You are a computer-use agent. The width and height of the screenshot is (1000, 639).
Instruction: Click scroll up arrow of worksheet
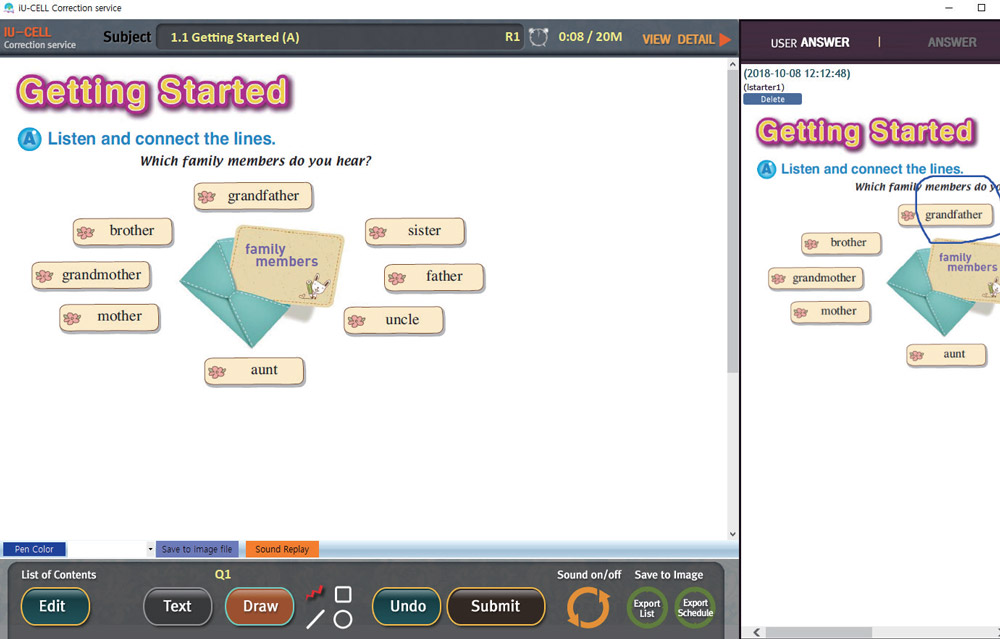coord(732,64)
